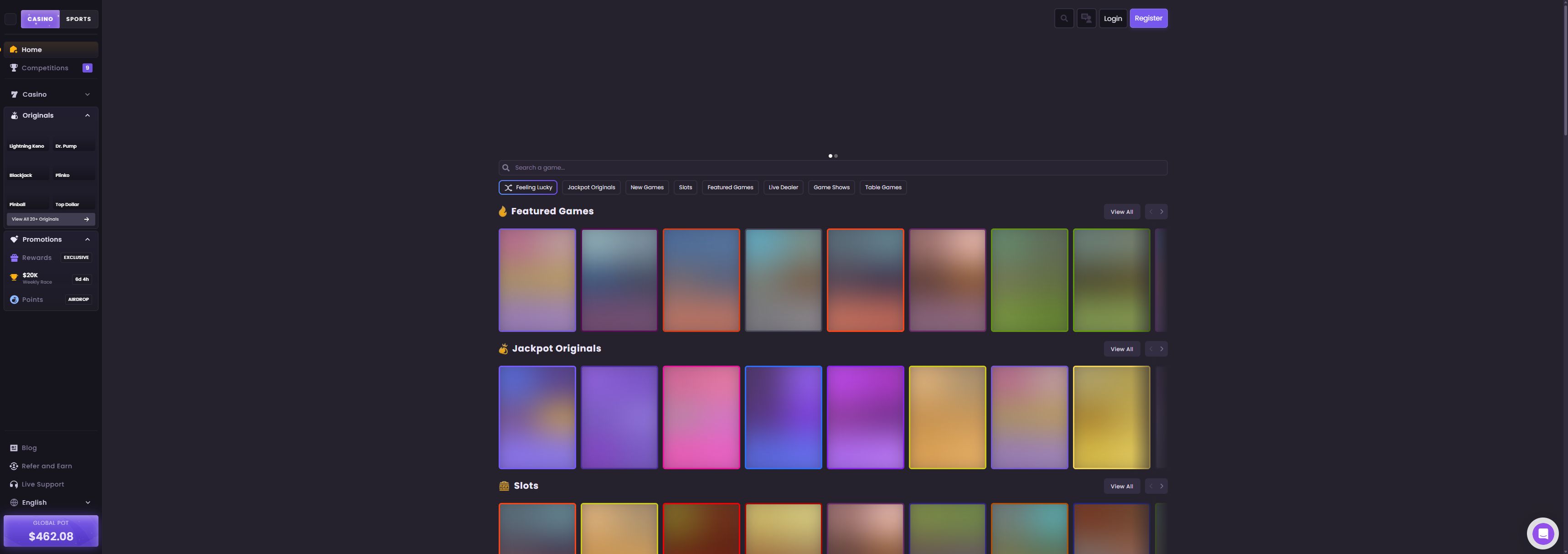The height and width of the screenshot is (554, 1568).
Task: Open the $20K Weekly Race trophy
Action: click(14, 278)
